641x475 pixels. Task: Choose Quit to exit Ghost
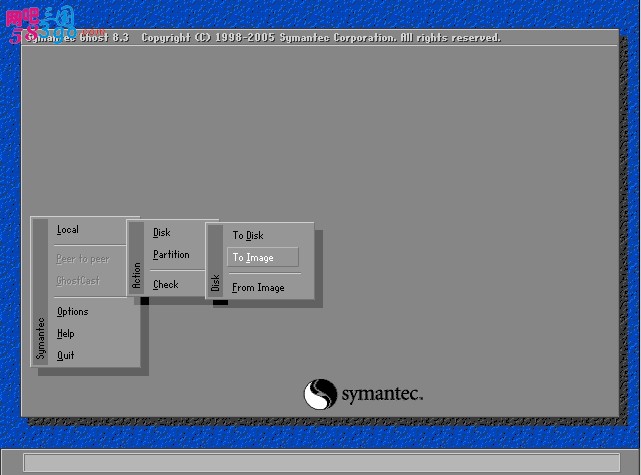[65, 355]
